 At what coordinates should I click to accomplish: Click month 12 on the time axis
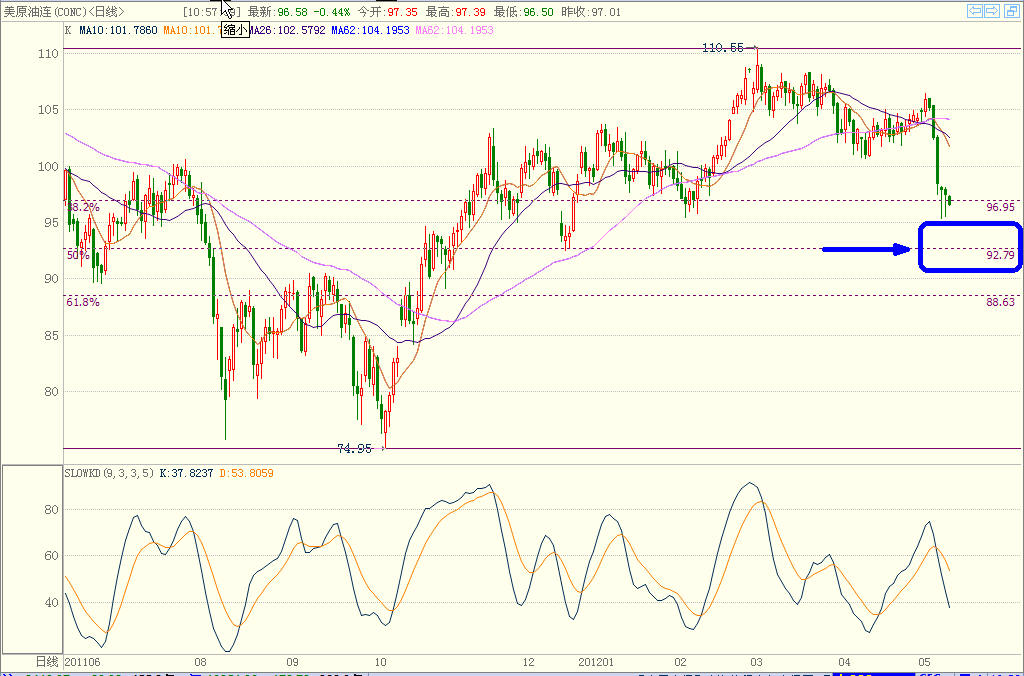pyautogui.click(x=528, y=662)
